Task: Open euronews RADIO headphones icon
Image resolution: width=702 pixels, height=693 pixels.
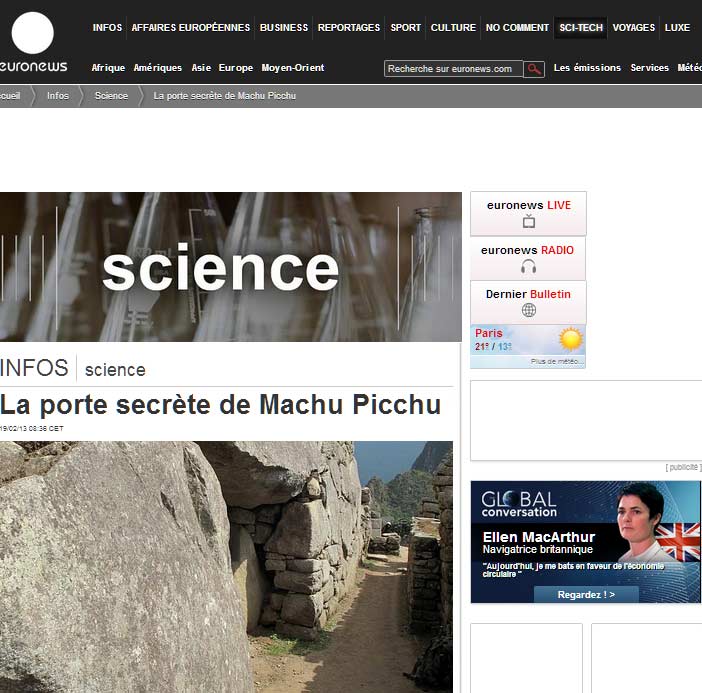Action: point(529,266)
